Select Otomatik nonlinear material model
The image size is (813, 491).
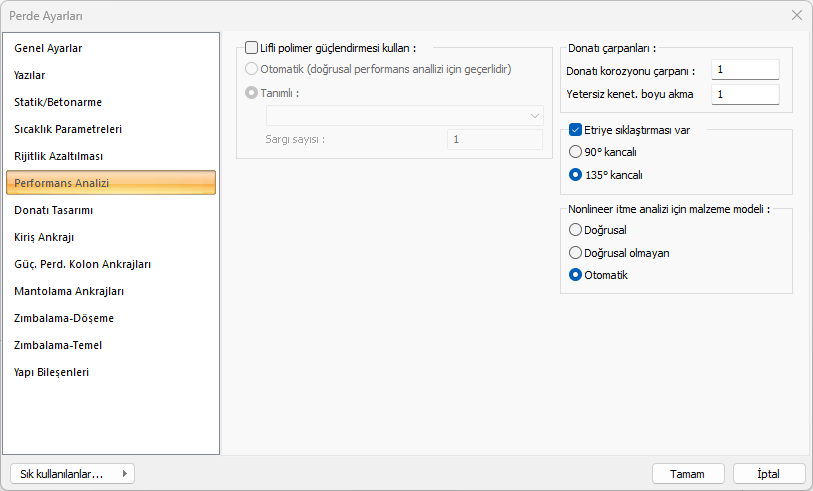tap(575, 275)
